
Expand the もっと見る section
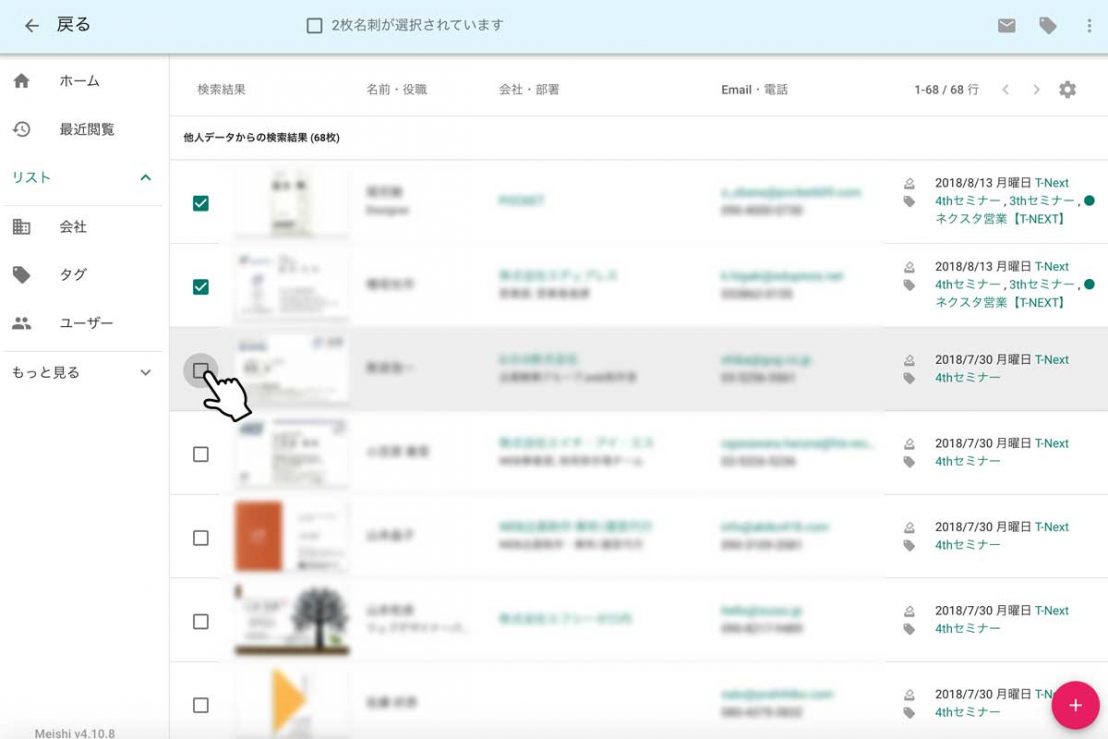(145, 373)
